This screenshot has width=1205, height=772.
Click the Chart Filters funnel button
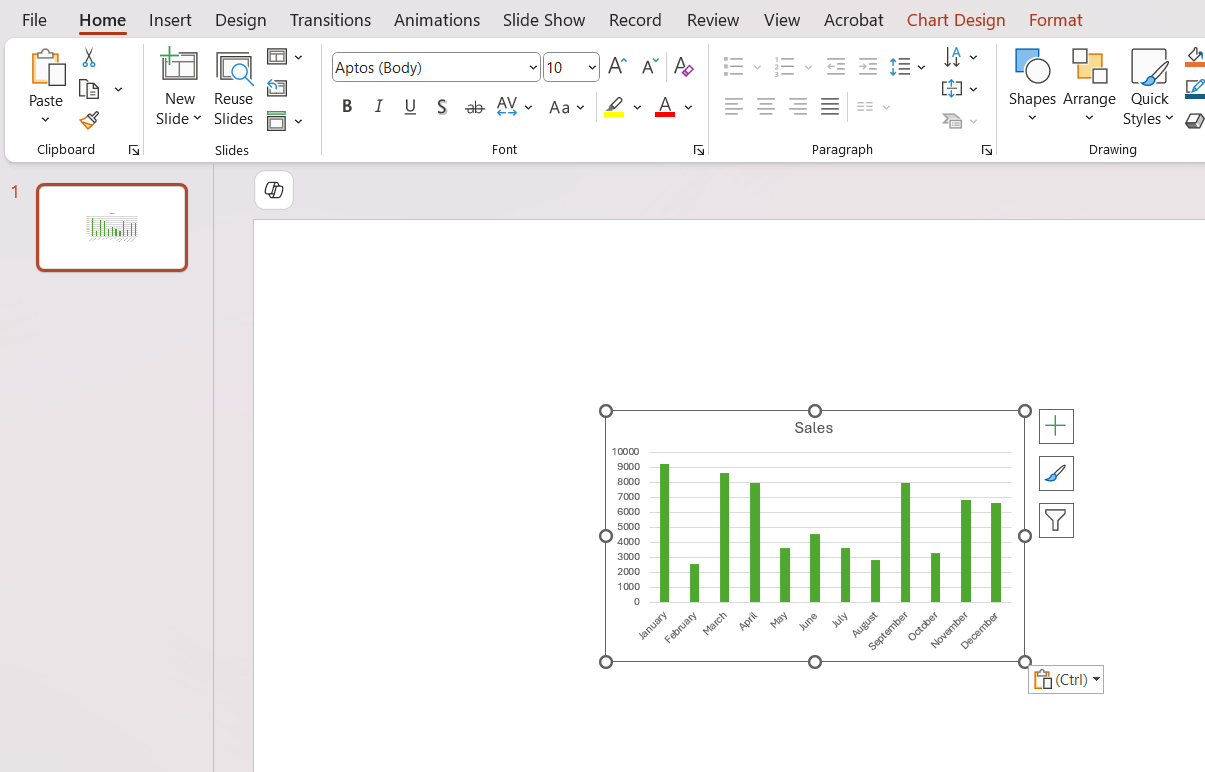pyautogui.click(x=1056, y=520)
